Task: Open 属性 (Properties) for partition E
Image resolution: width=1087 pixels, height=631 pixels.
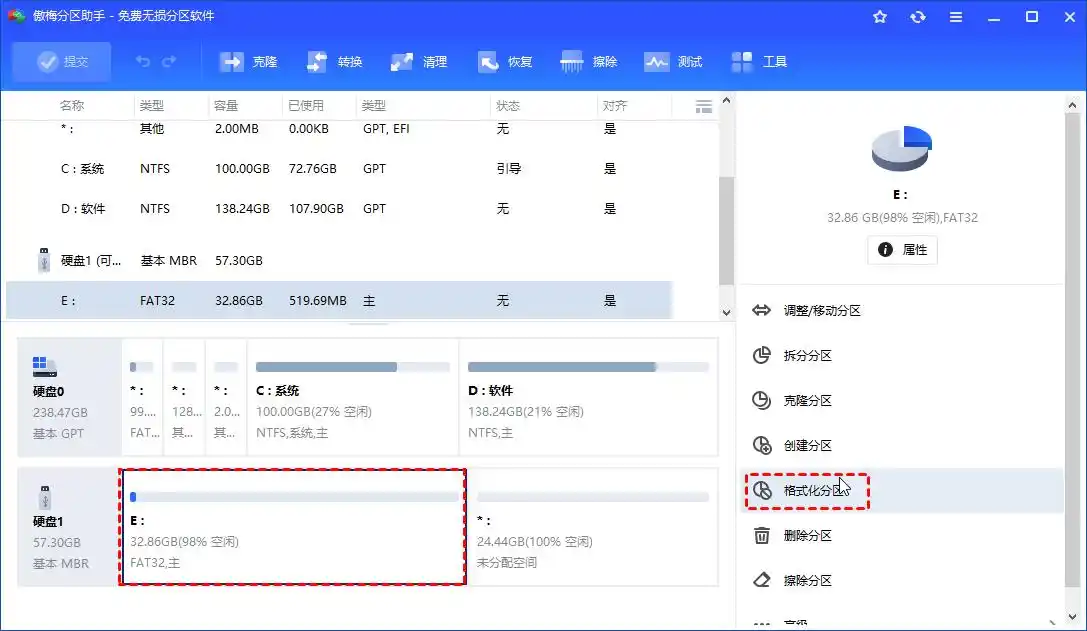Action: tap(902, 251)
